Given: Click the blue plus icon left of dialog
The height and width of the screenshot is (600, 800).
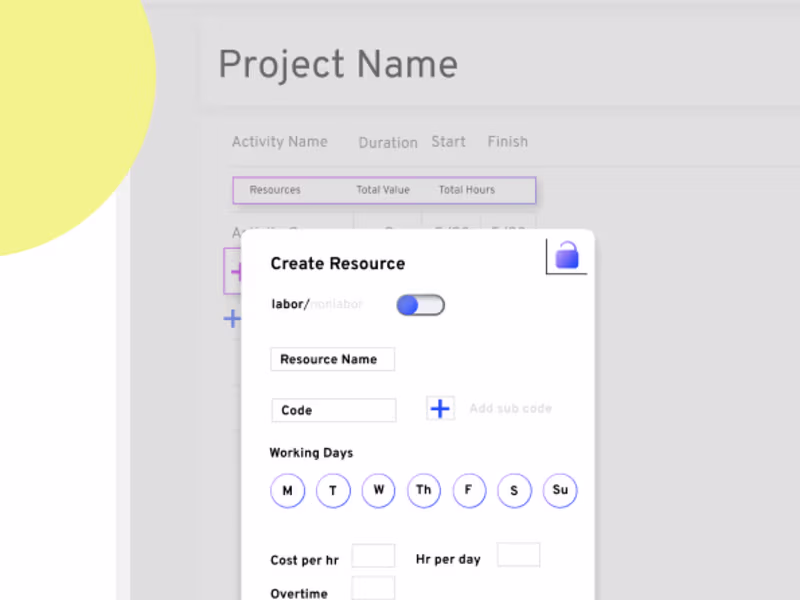Looking at the screenshot, I should pyautogui.click(x=232, y=318).
